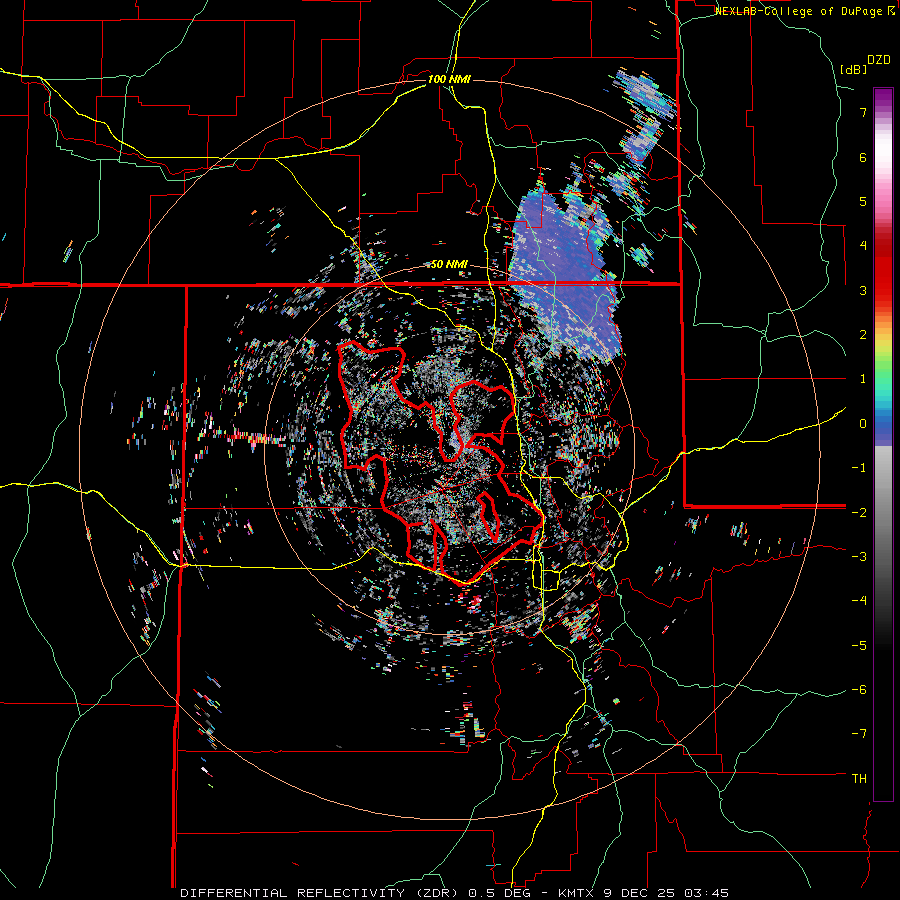This screenshot has height=900, width=900.
Task: Click the 2 value on the color scale
Action: pyautogui.click(x=863, y=335)
